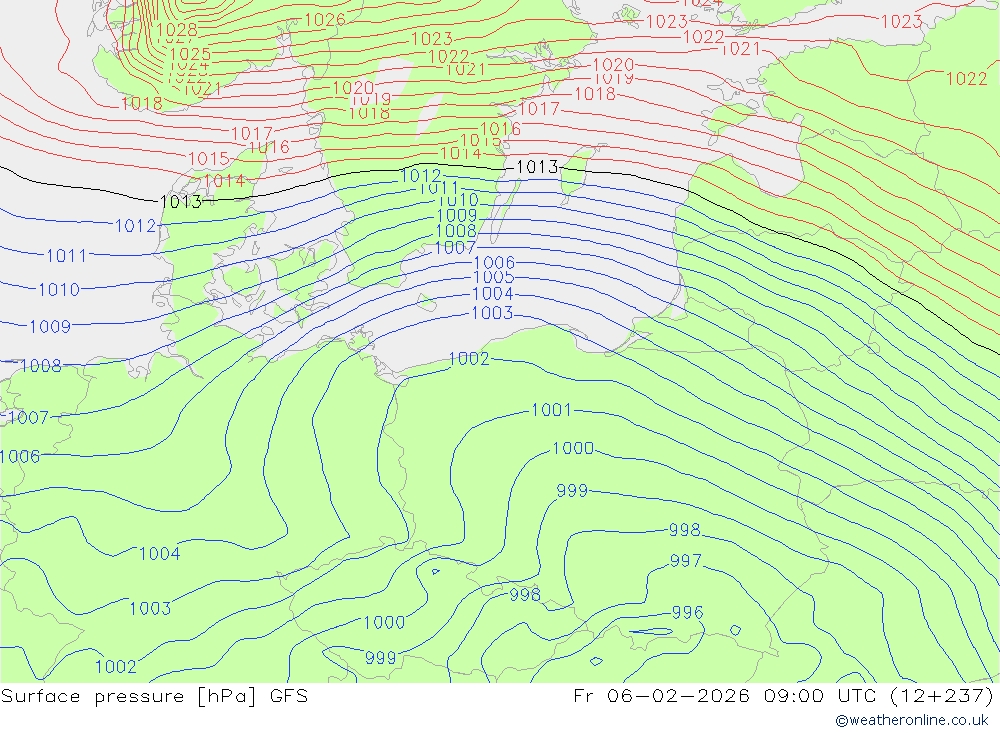Click the black 1013 label over Norway coast
Viewport: 1000px width, 733px height.
click(180, 202)
